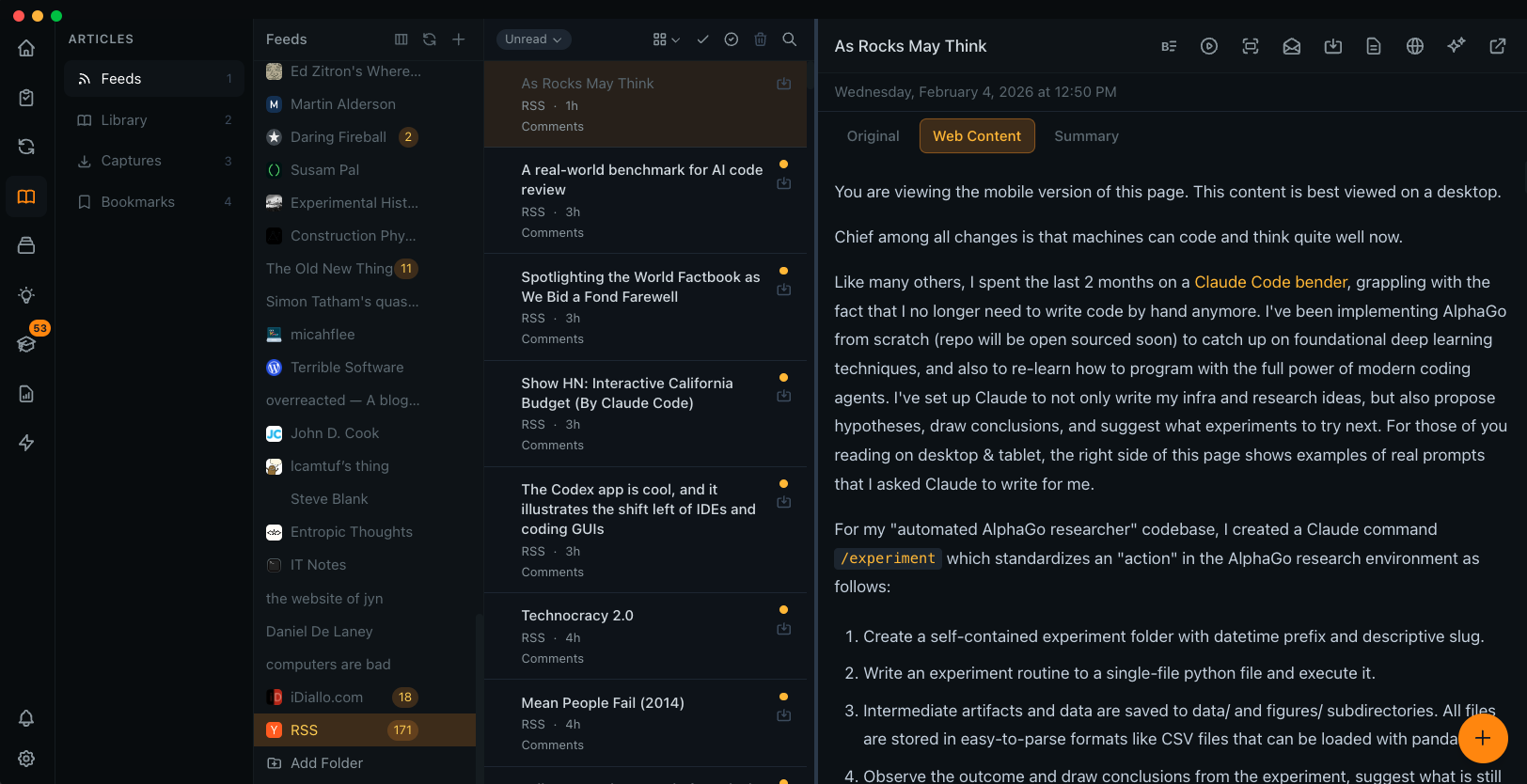This screenshot has height=784, width=1527.
Task: Select the Daring Fireball feed
Action: (x=365, y=137)
